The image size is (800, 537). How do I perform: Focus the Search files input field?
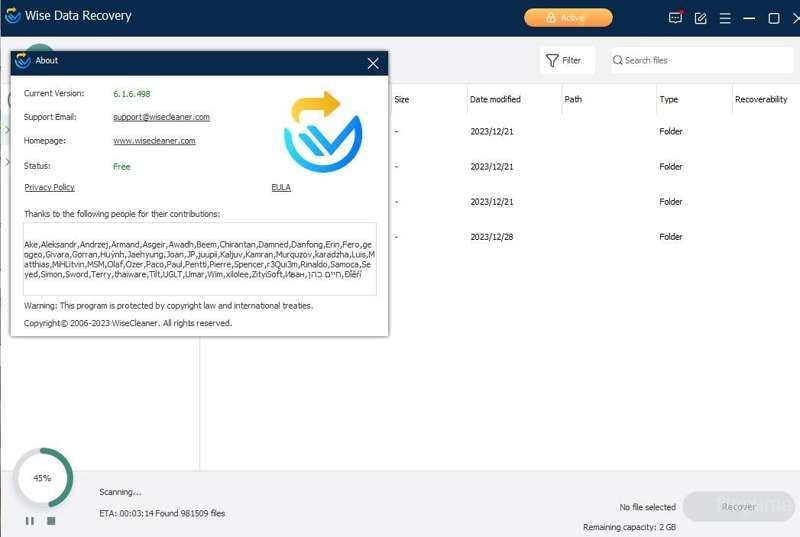(700, 60)
